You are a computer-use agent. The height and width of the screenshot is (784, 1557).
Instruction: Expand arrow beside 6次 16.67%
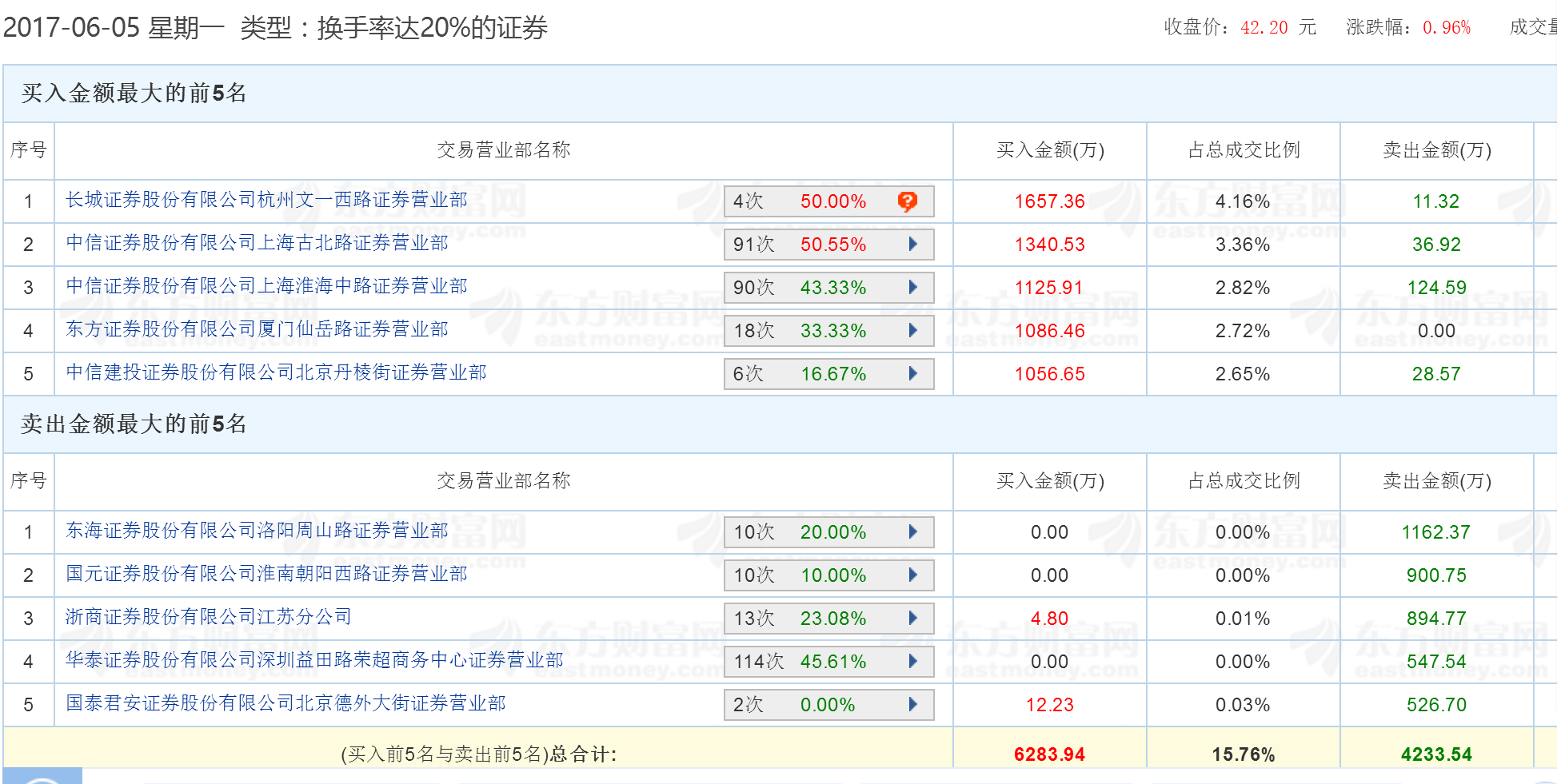point(913,374)
